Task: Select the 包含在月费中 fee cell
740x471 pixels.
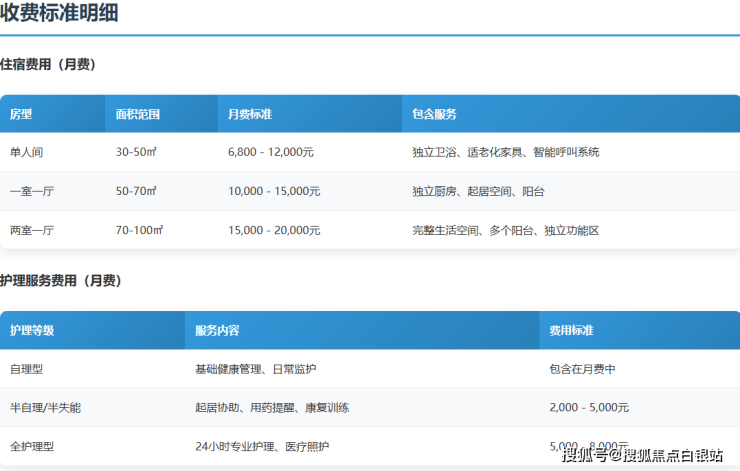Action: 582,369
